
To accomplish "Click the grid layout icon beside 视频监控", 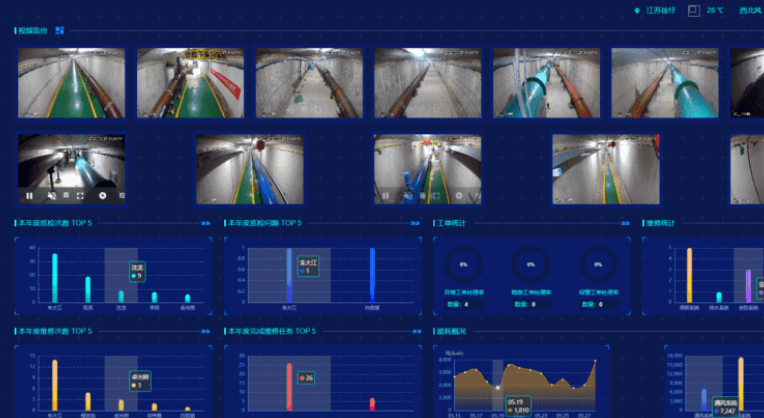I will (x=59, y=31).
